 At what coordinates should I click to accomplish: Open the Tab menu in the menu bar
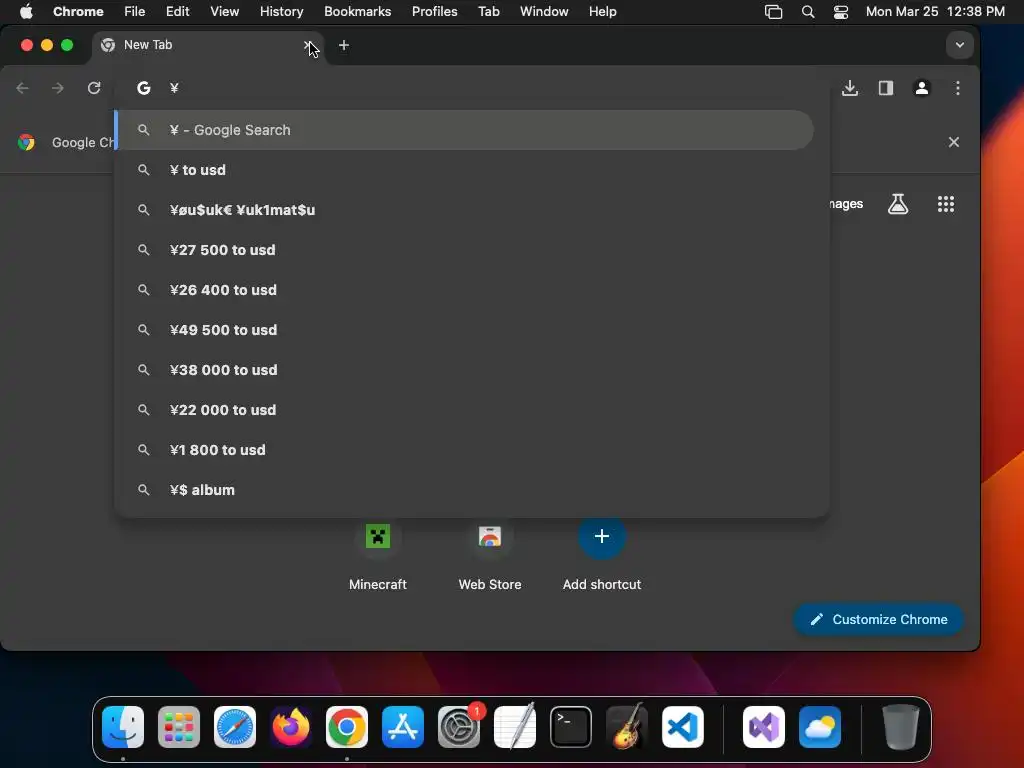(x=488, y=12)
